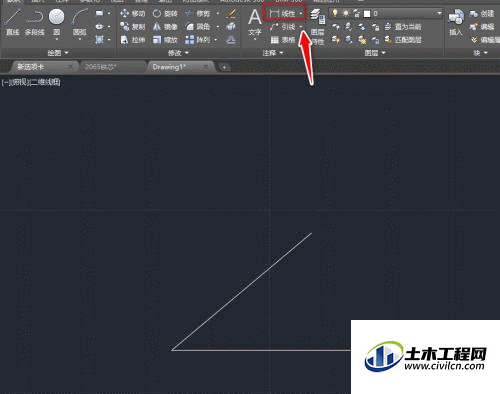500x394 pixels.
Task: Click Match Layer (匹配图层) button
Action: (403, 40)
